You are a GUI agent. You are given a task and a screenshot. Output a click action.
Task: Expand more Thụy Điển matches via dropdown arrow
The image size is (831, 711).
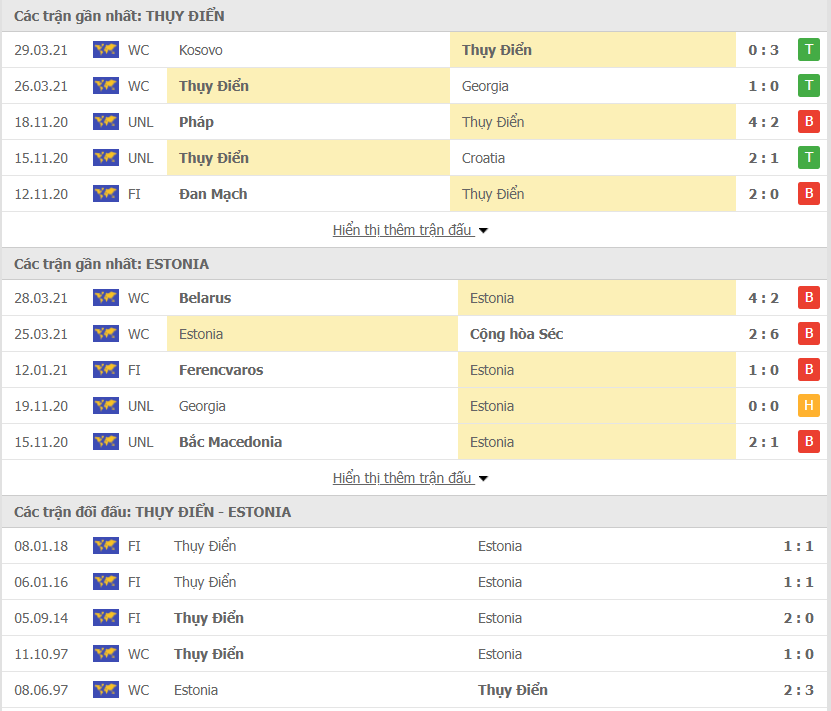tap(484, 231)
